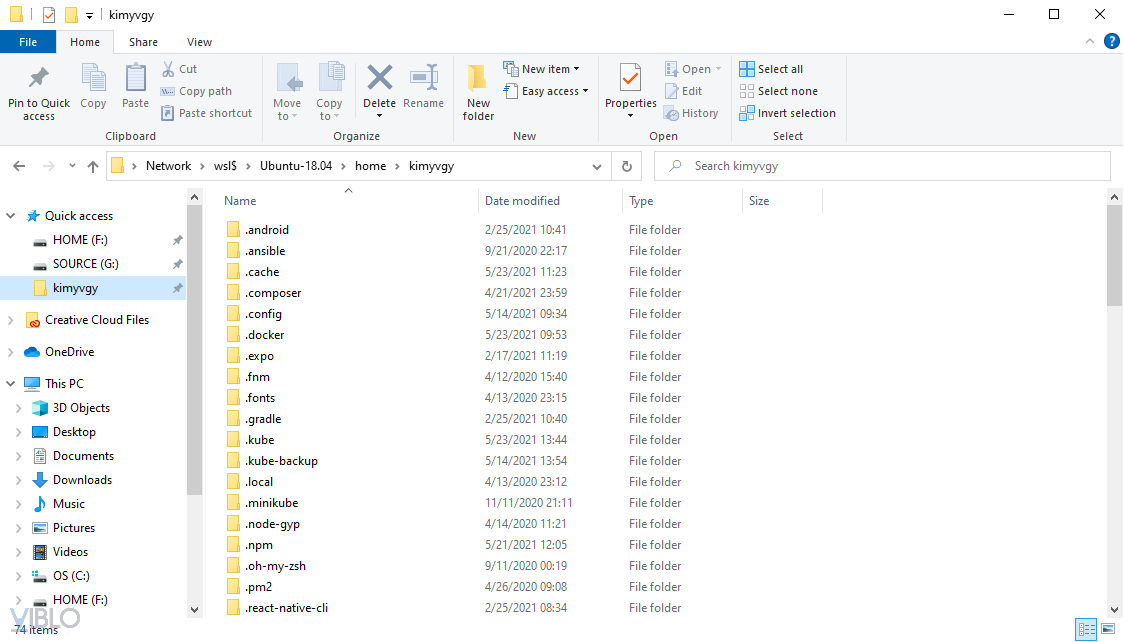The image size is (1124, 642).
Task: Collapse the This PC tree node
Action: (x=11, y=383)
